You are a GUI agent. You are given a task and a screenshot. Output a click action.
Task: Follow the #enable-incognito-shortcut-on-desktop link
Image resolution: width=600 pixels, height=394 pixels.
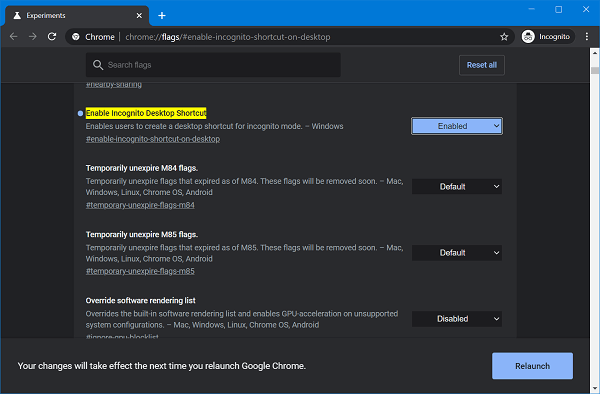pos(153,139)
